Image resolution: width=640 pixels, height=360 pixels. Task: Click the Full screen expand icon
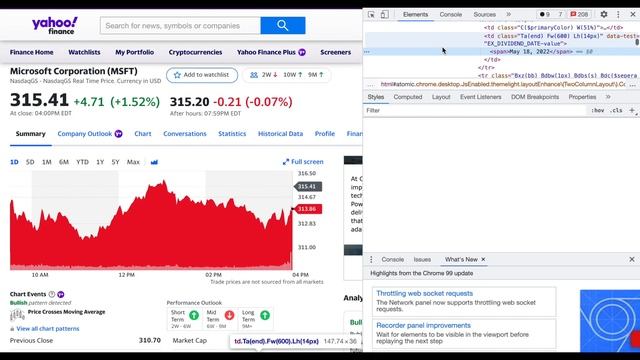pyautogui.click(x=286, y=162)
